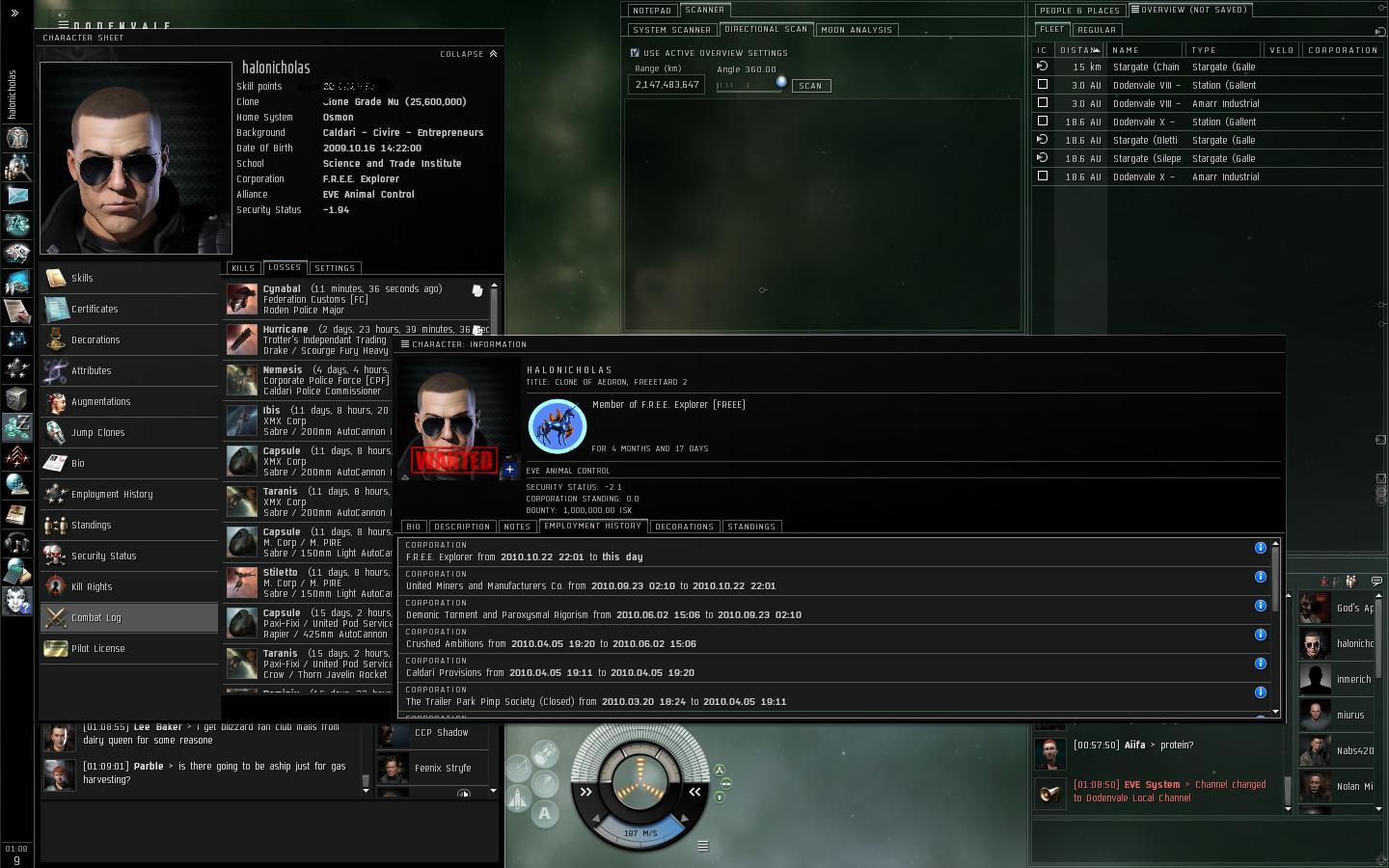Click the halonicholas portrait in the character sheet
This screenshot has height=868, width=1389.
pos(136,158)
